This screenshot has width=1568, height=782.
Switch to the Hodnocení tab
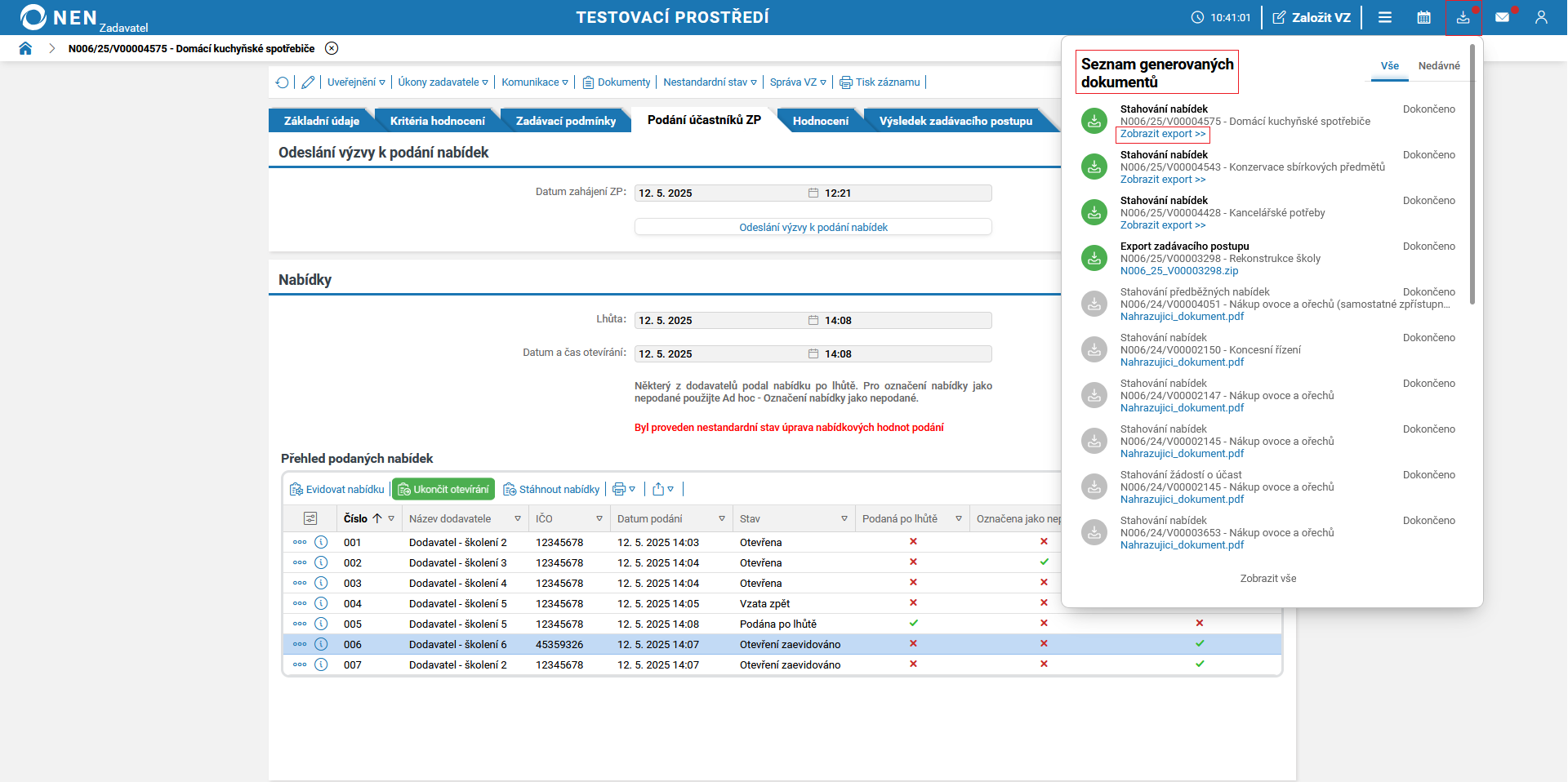(820, 121)
